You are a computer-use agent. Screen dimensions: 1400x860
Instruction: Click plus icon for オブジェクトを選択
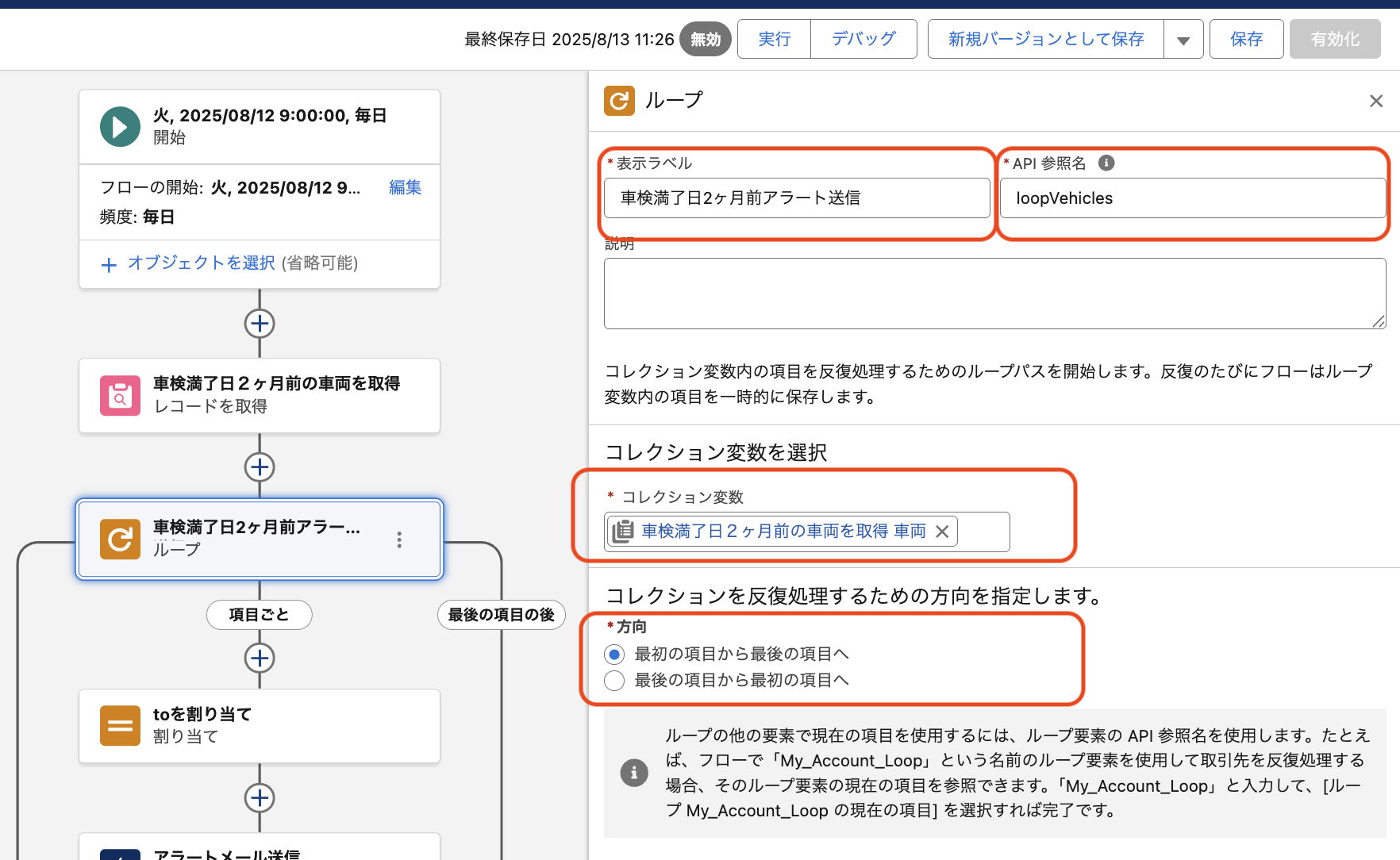click(x=110, y=264)
